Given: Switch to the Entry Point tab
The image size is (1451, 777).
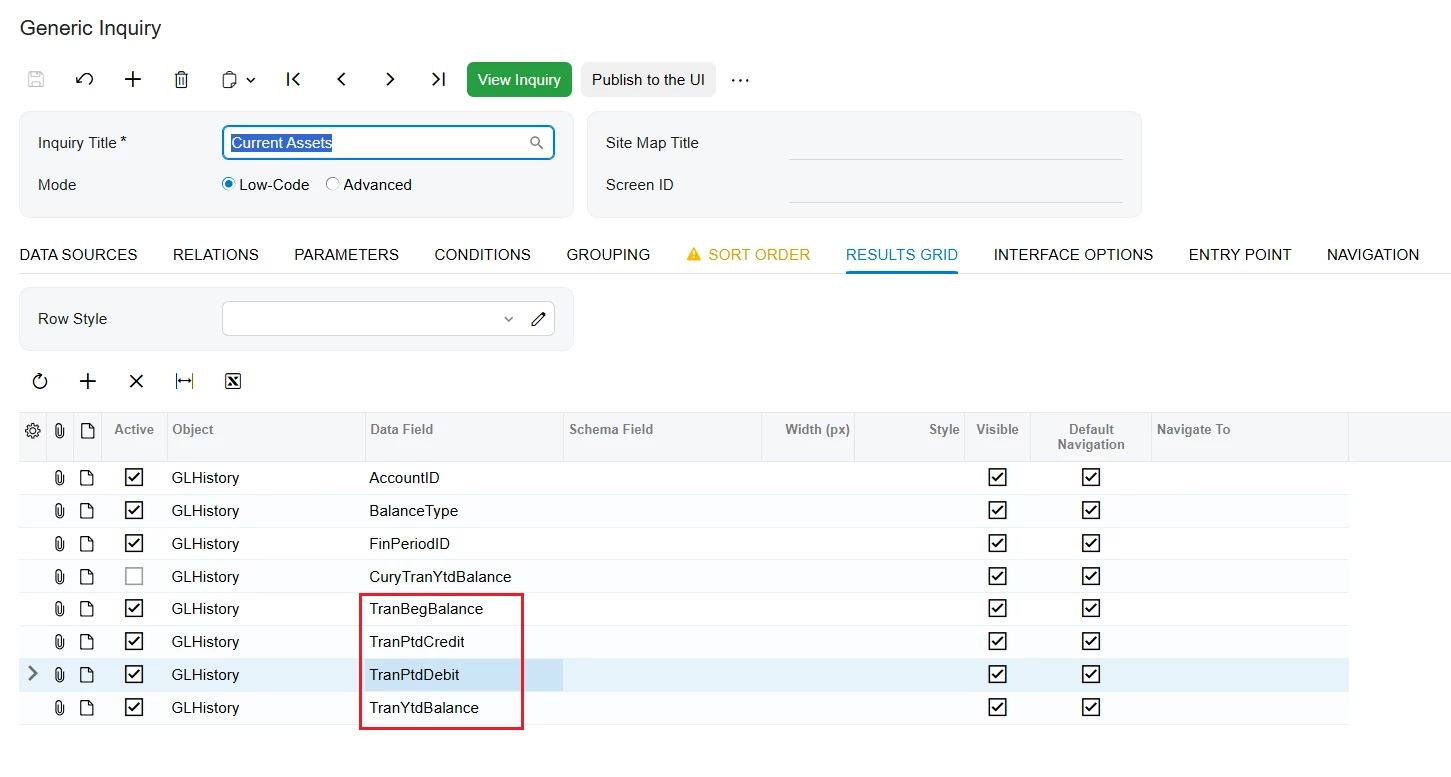Looking at the screenshot, I should coord(1240,255).
